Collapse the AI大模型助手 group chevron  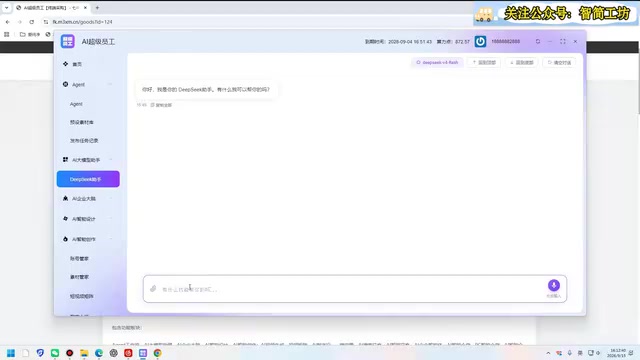[x=111, y=160]
